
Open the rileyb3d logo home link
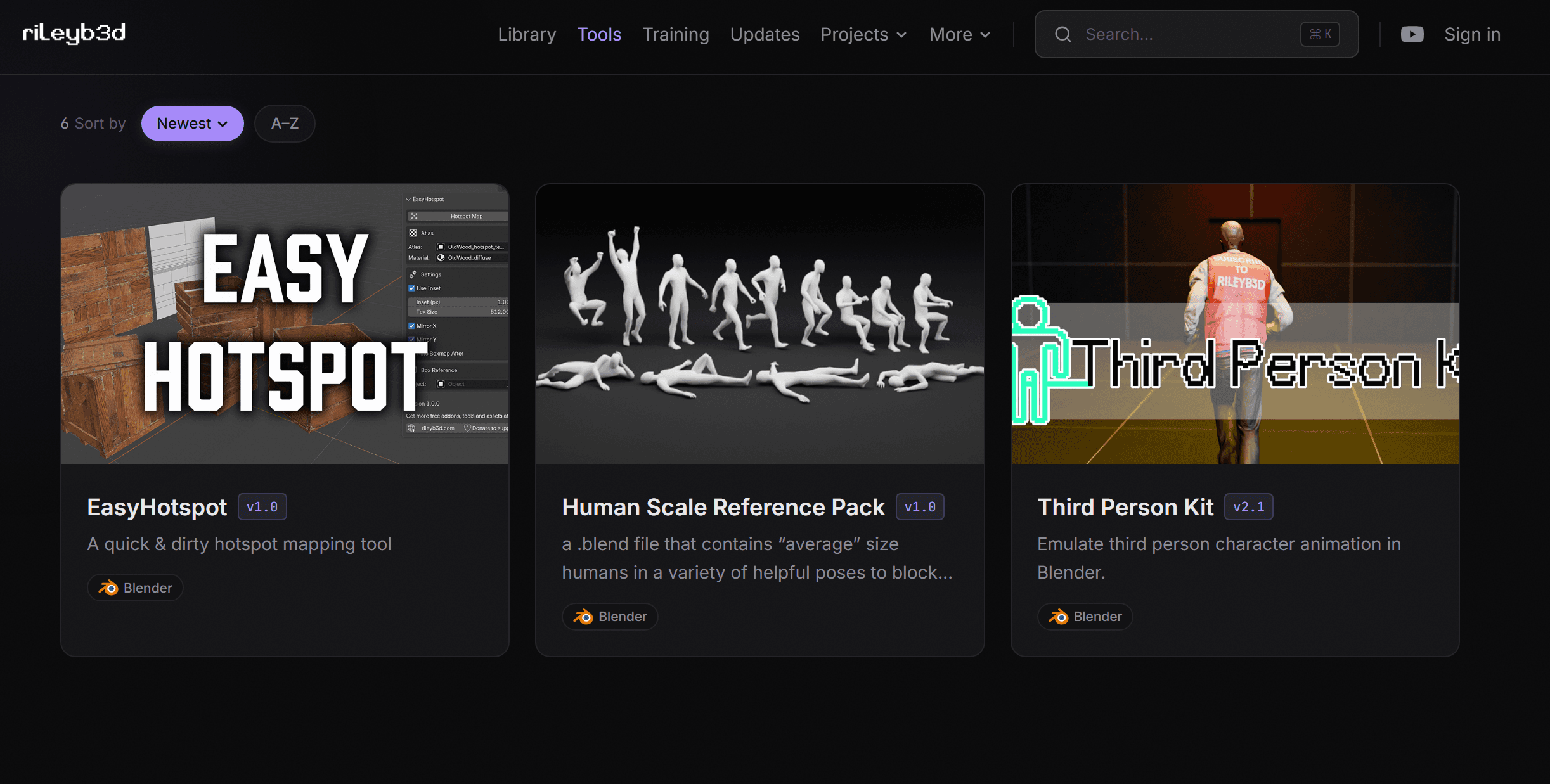pos(74,33)
